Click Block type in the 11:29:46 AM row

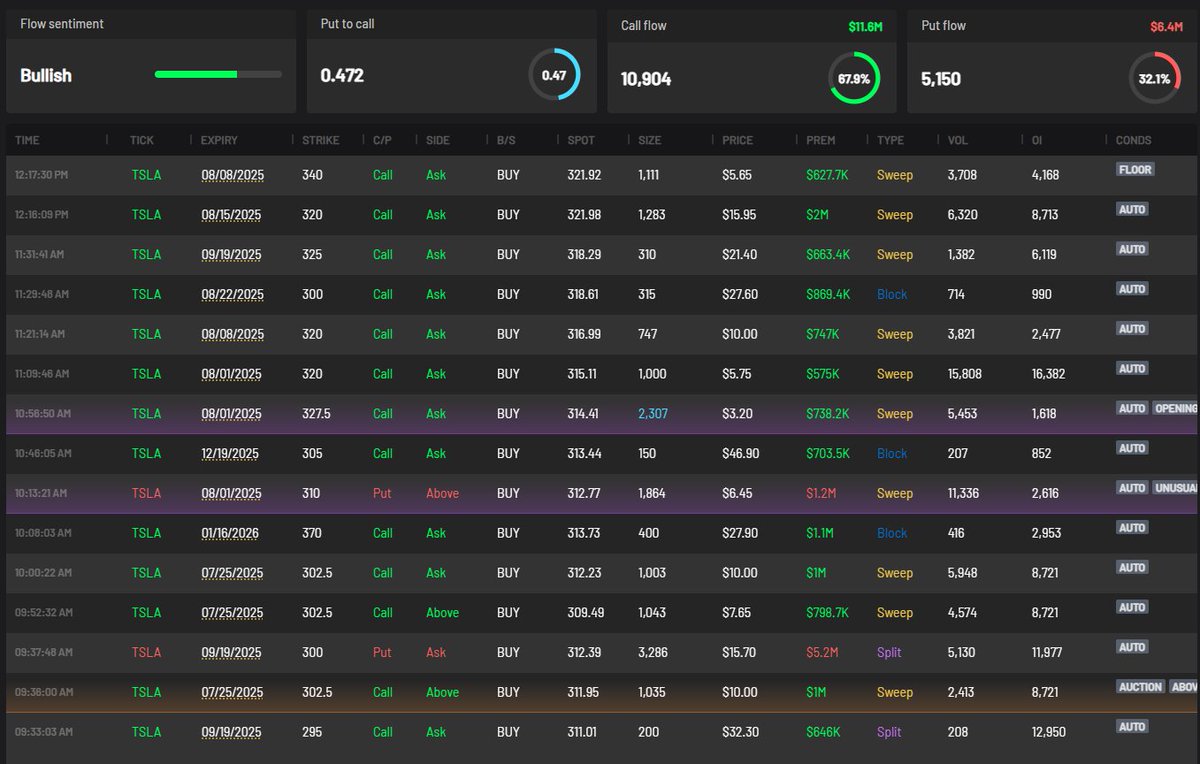892,294
